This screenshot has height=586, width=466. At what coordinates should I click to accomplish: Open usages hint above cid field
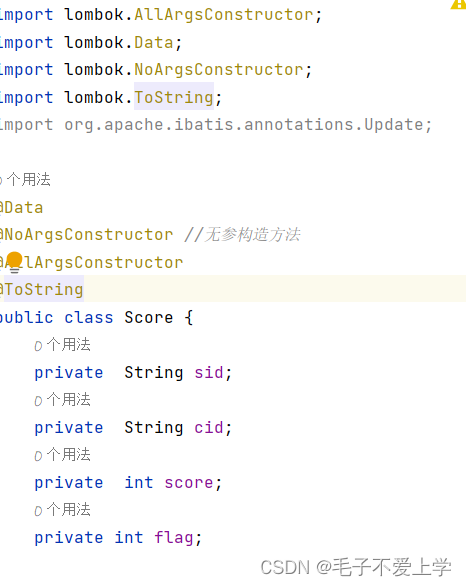tap(62, 400)
